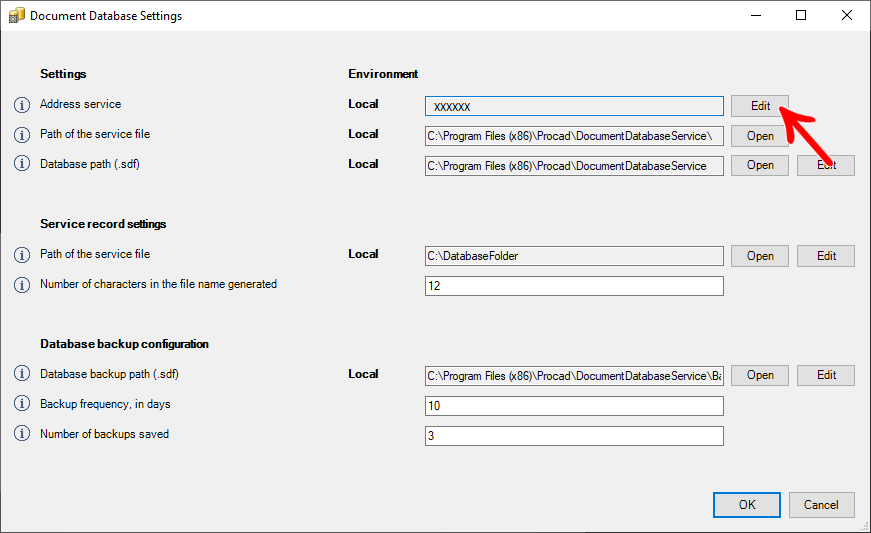The image size is (871, 533).
Task: Edit the C:\DatabaseFolder path
Action: point(826,255)
